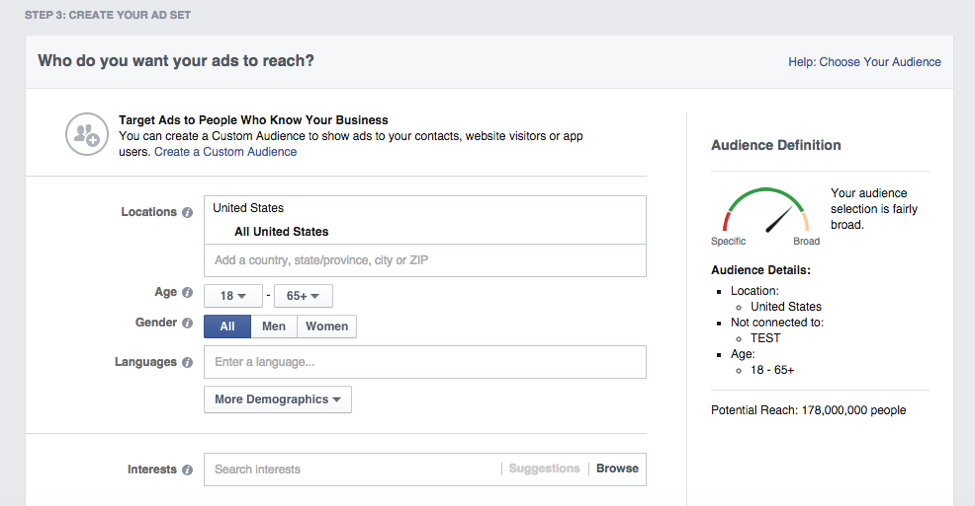Select All genders toggle
975x506 pixels.
pyautogui.click(x=227, y=326)
